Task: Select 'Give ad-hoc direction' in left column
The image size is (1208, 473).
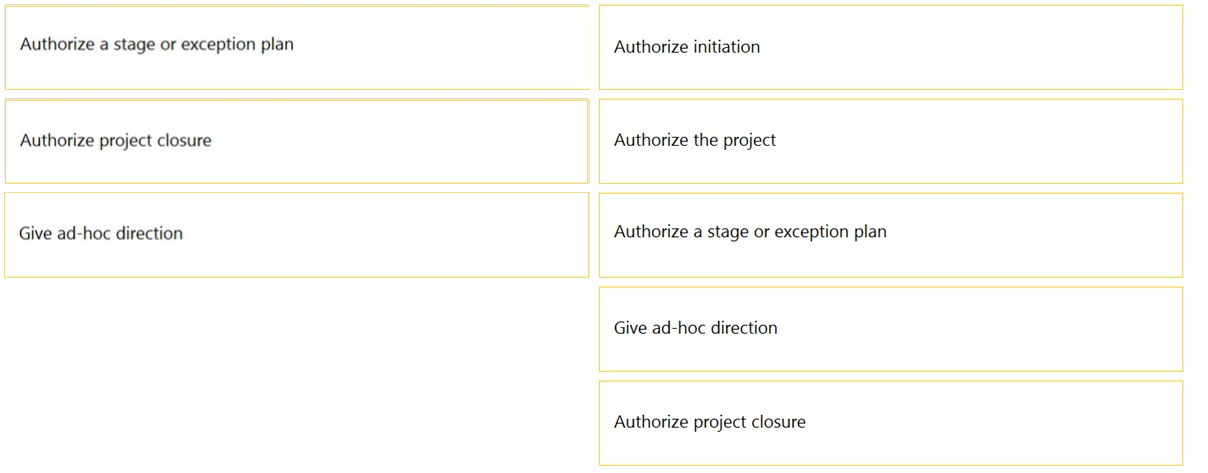Action: tap(297, 235)
